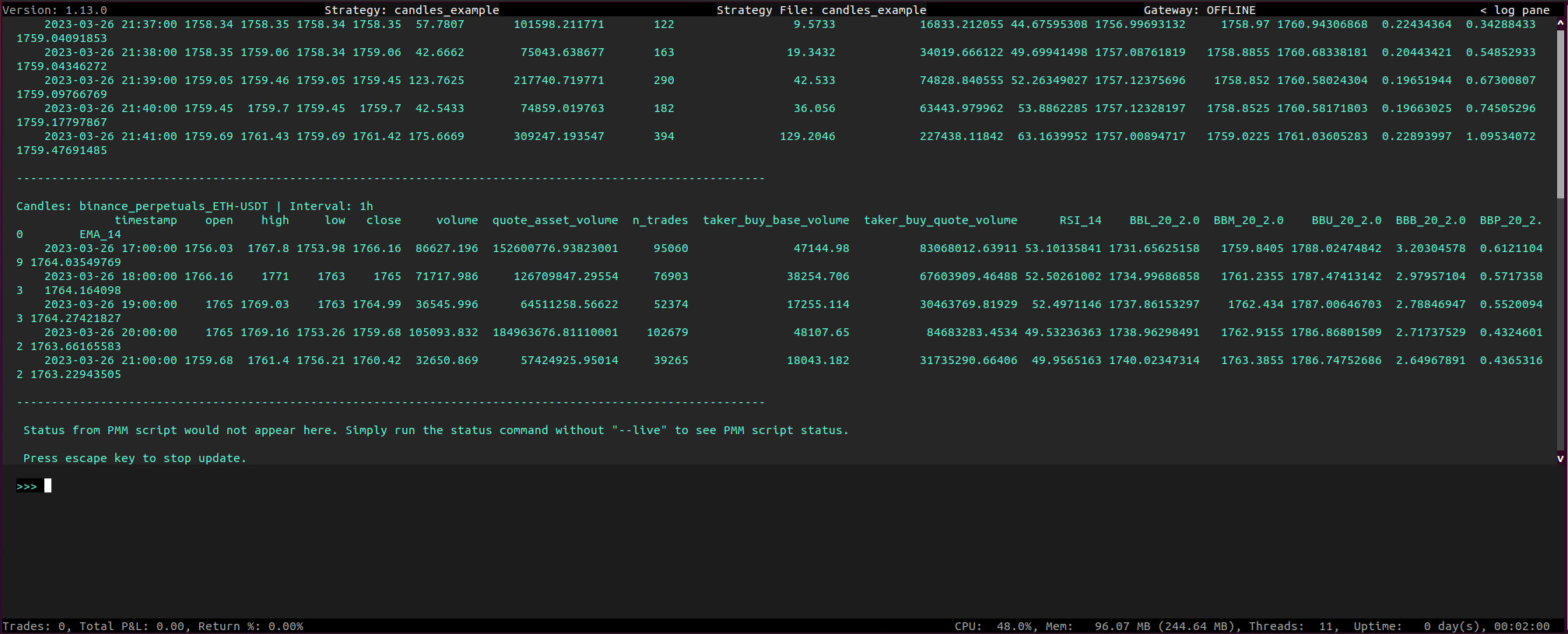Click the Gateway: OFFLINE status
The height and width of the screenshot is (634, 1568).
[x=1199, y=10]
